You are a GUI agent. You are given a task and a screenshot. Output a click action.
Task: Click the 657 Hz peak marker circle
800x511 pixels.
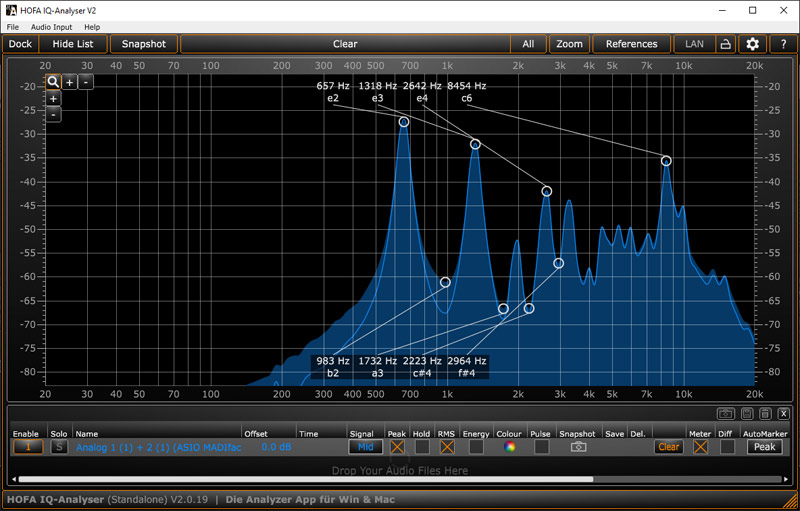tap(404, 122)
